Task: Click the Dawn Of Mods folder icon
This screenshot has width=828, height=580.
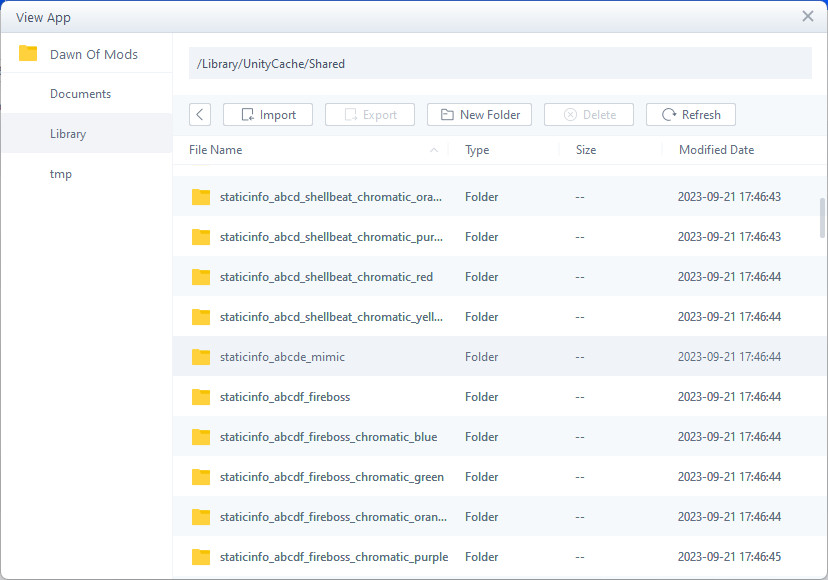Action: [28, 54]
